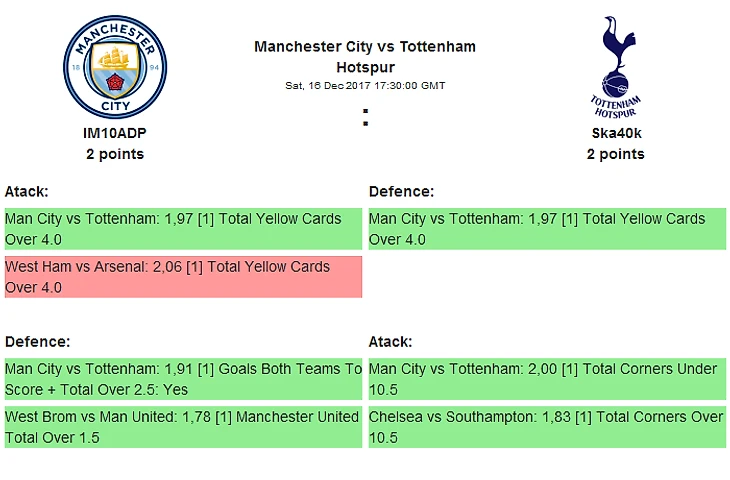
Task: Click the Manchester City vs Tottenham Hotspur title
Action: (x=365, y=57)
